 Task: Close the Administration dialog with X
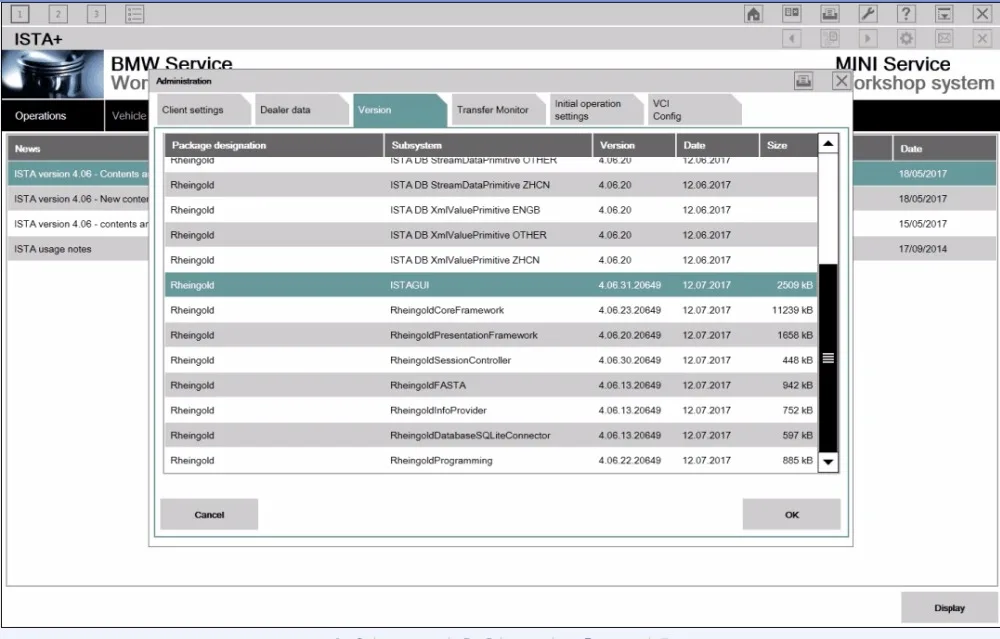point(841,81)
